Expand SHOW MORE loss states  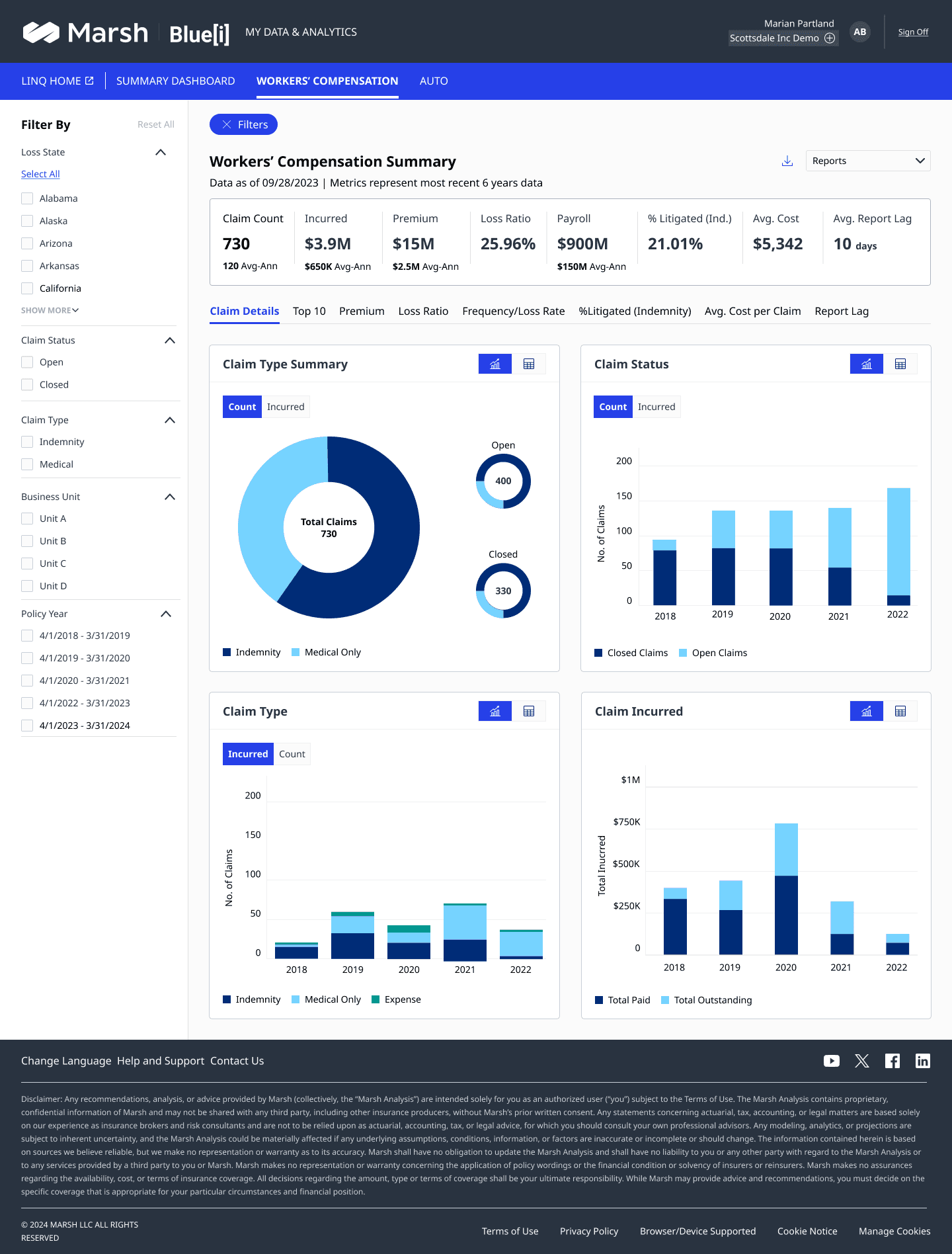point(50,310)
